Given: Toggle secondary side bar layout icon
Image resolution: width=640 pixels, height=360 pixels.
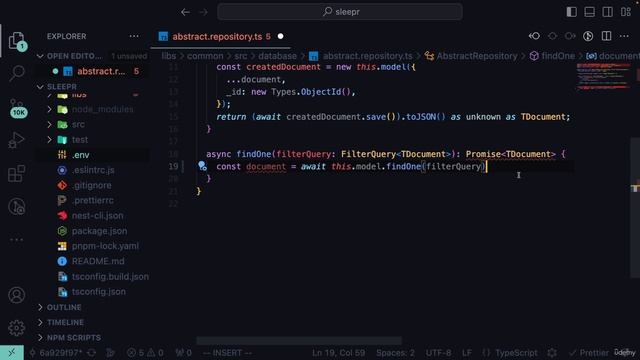Looking at the screenshot, I should 607,12.
